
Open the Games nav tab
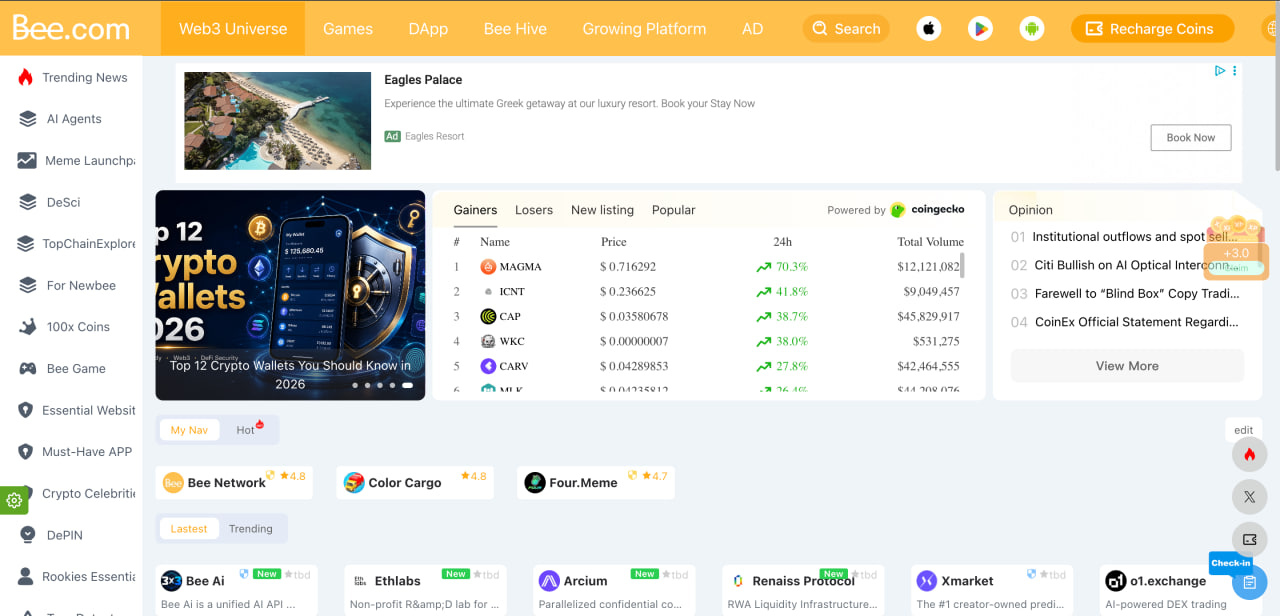348,29
